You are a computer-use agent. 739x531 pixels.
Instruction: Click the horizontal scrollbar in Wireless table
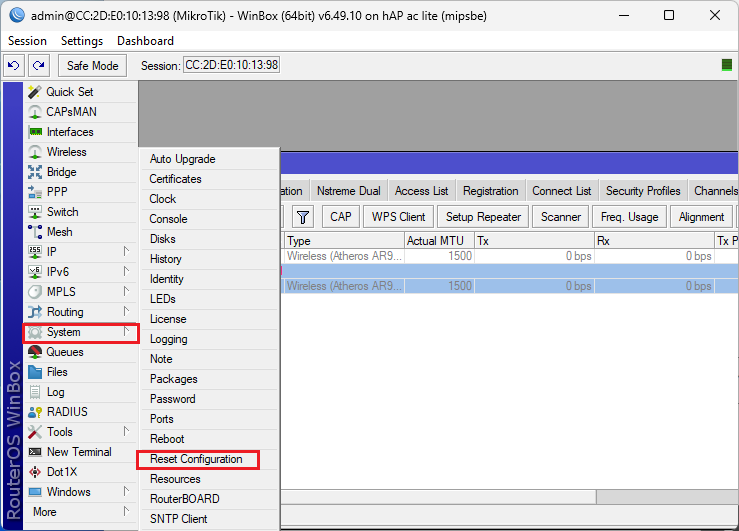[438, 497]
